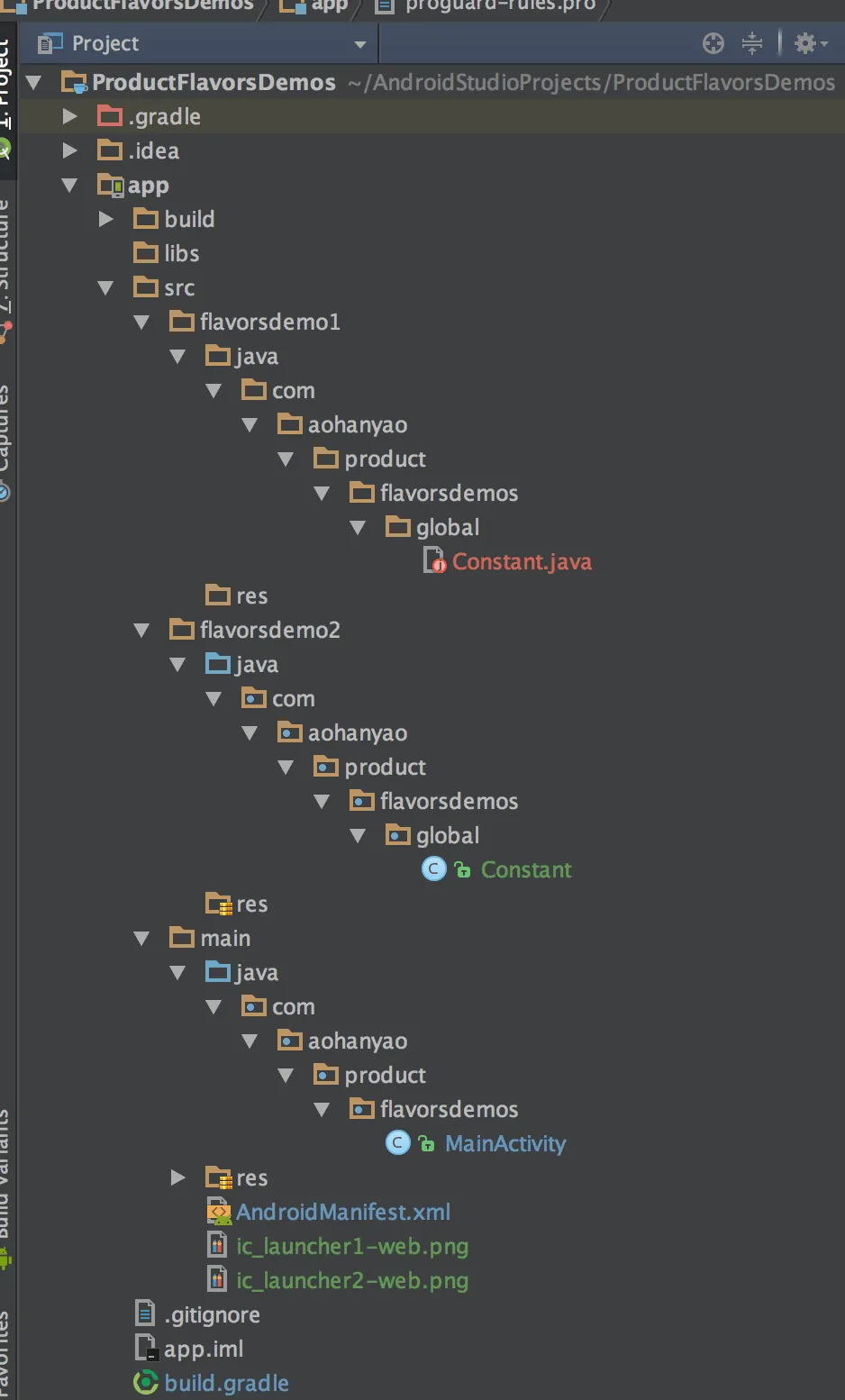Expand the build folder arrow

pyautogui.click(x=105, y=219)
